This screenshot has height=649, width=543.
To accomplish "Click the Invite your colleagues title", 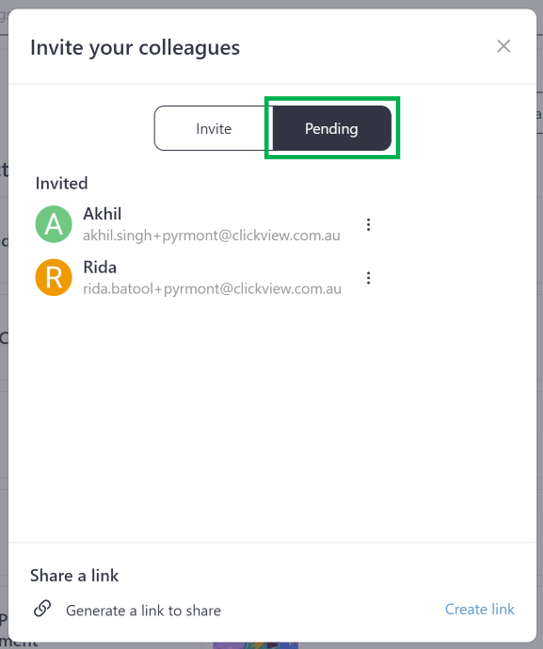I will 135,48.
